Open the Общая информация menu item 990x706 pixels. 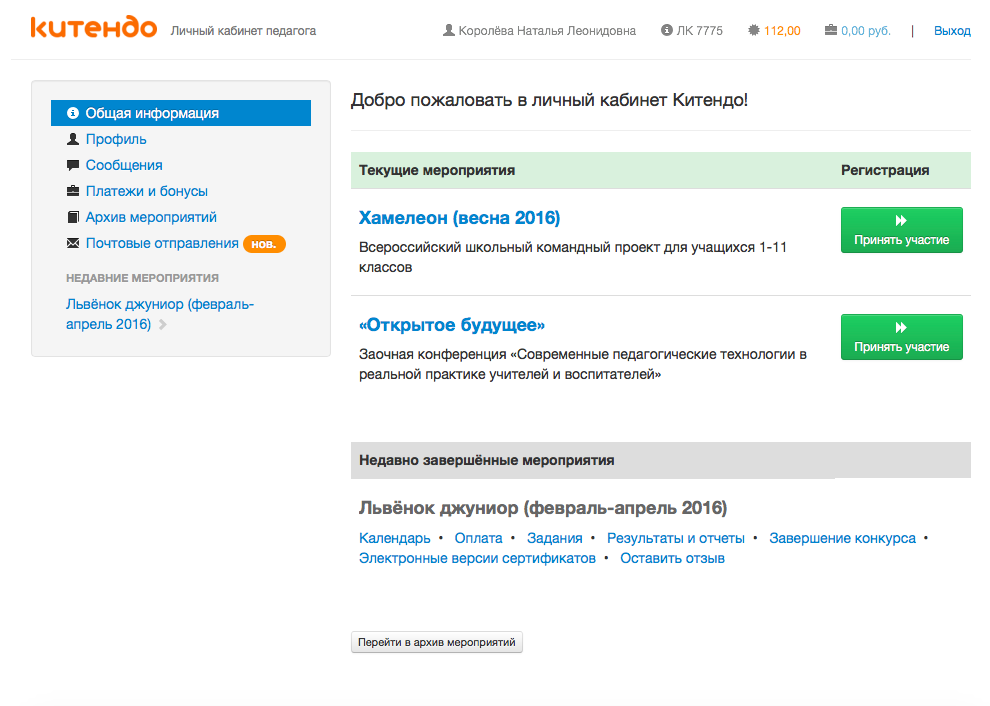click(x=181, y=113)
